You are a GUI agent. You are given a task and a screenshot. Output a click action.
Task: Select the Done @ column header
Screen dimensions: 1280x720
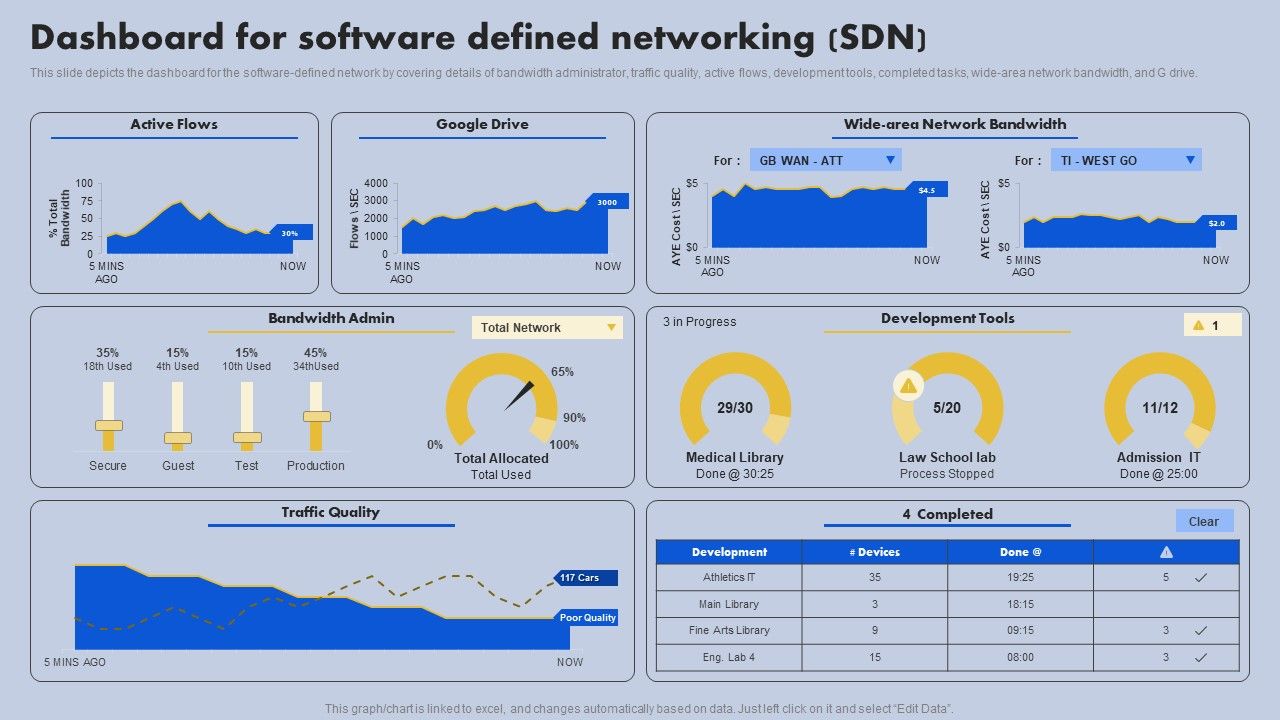1019,551
